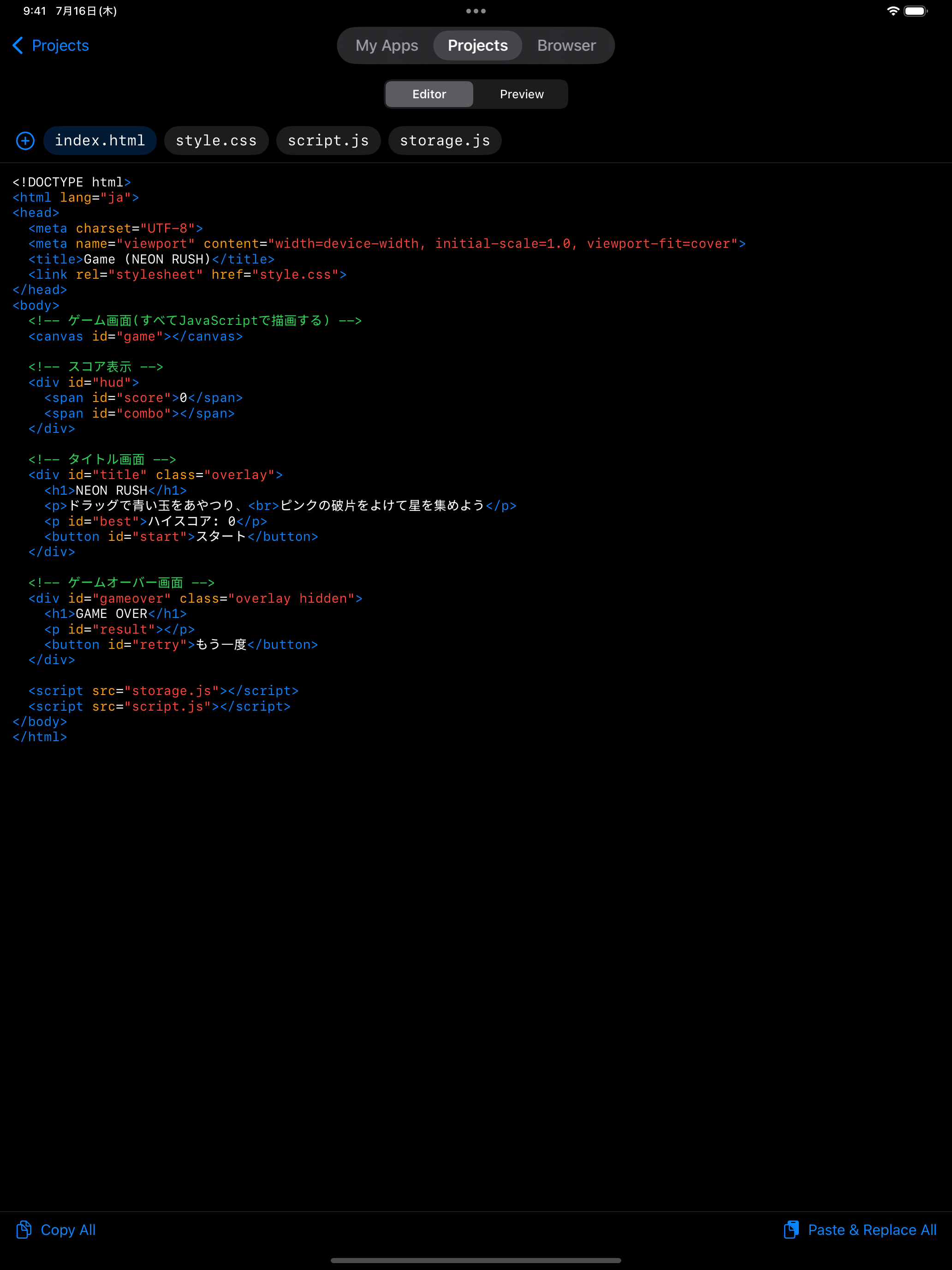Click the script src="script.js" line
Viewport: 952px width, 1270px height.
click(160, 706)
